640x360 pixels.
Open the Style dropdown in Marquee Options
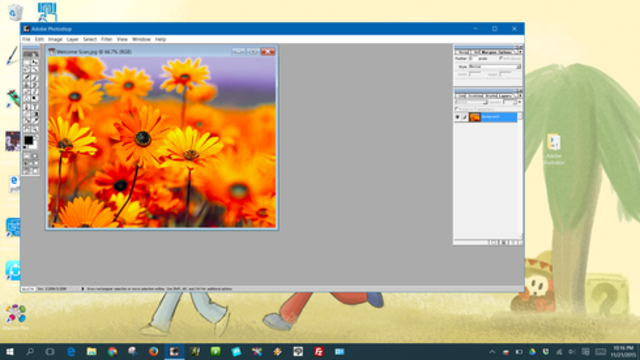(495, 67)
